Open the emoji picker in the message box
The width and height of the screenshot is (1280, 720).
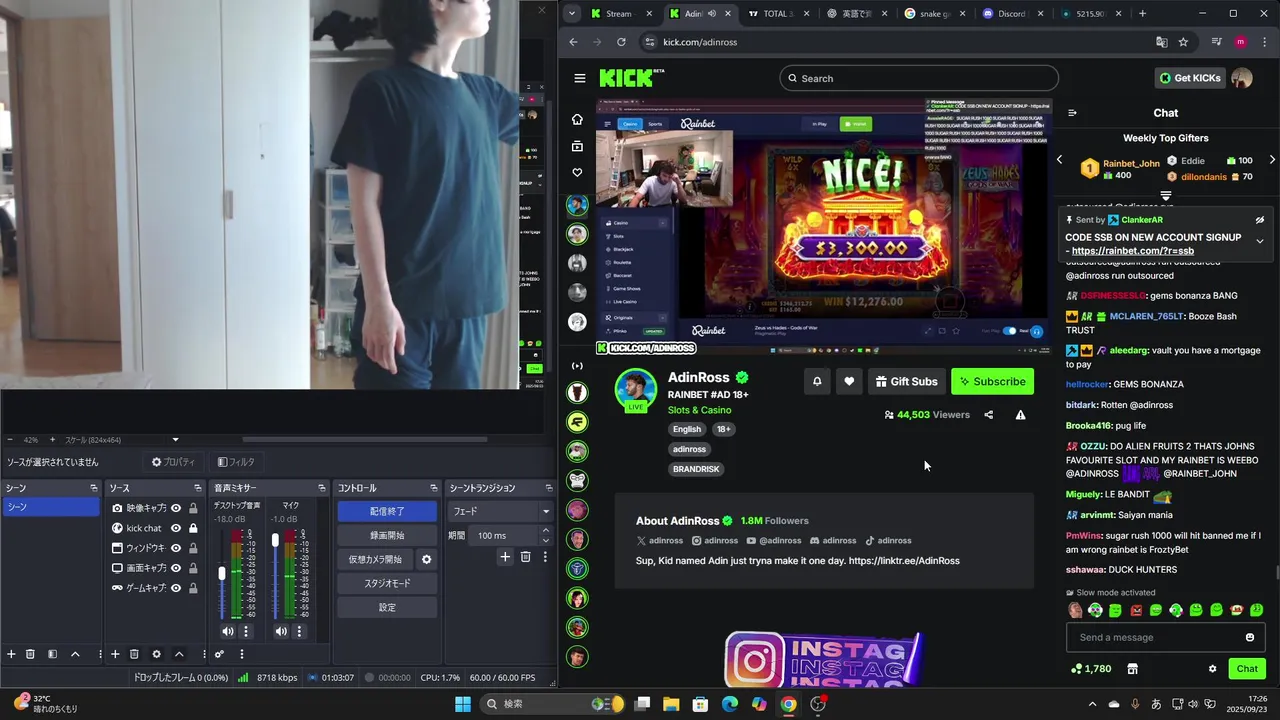pos(1249,637)
